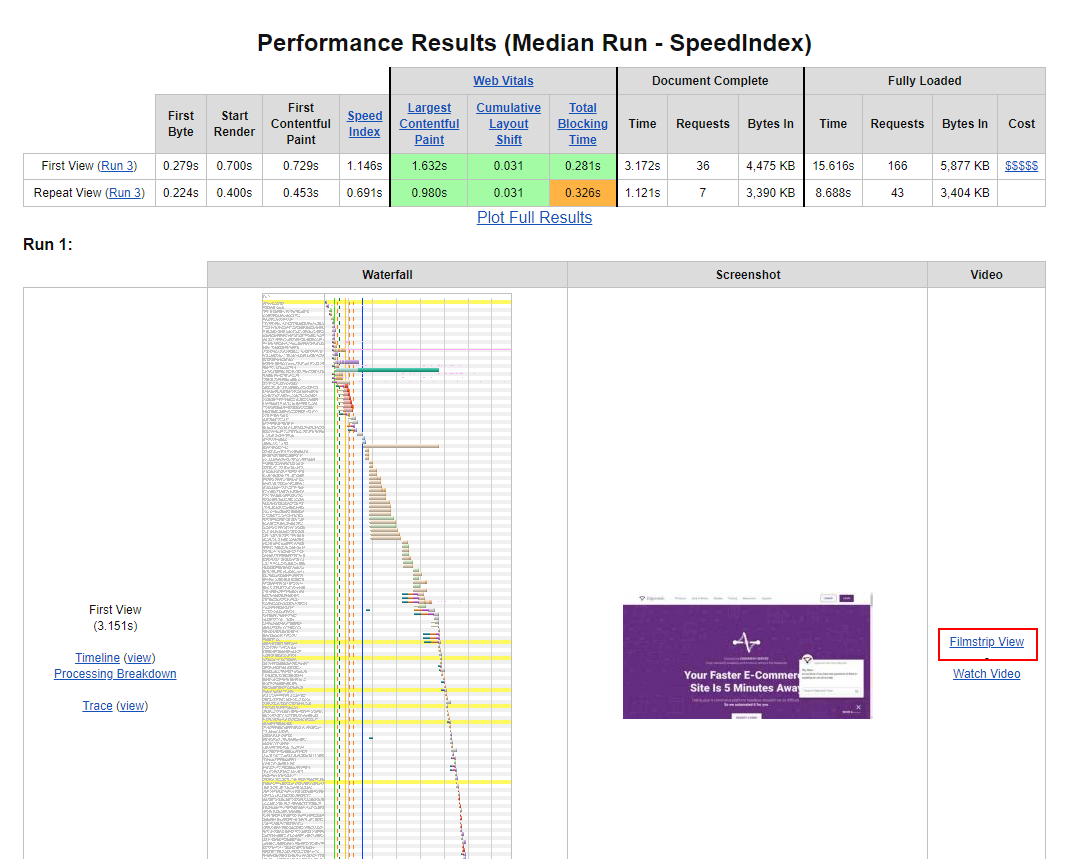
Task: Open the Web Vitals header link
Action: click(x=503, y=80)
